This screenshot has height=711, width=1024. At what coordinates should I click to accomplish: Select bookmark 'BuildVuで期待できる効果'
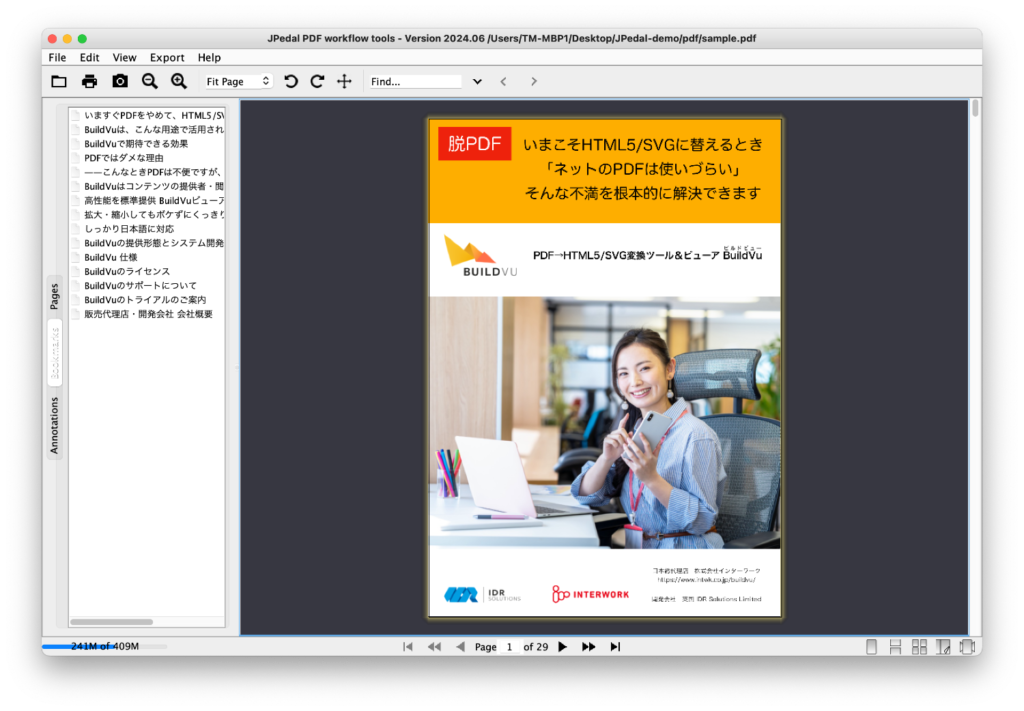pos(130,144)
